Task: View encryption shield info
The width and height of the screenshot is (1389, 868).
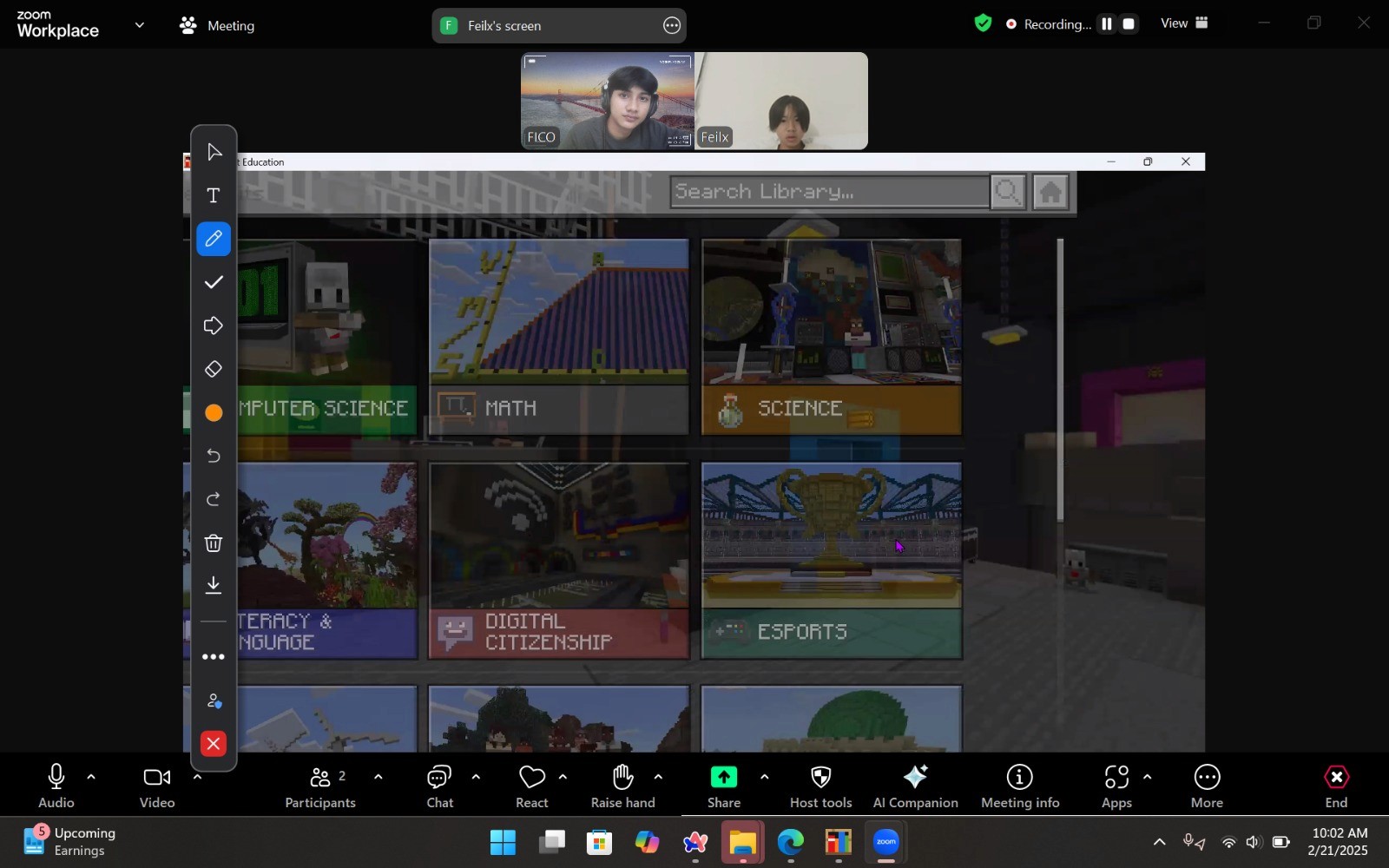Action: pos(983,23)
